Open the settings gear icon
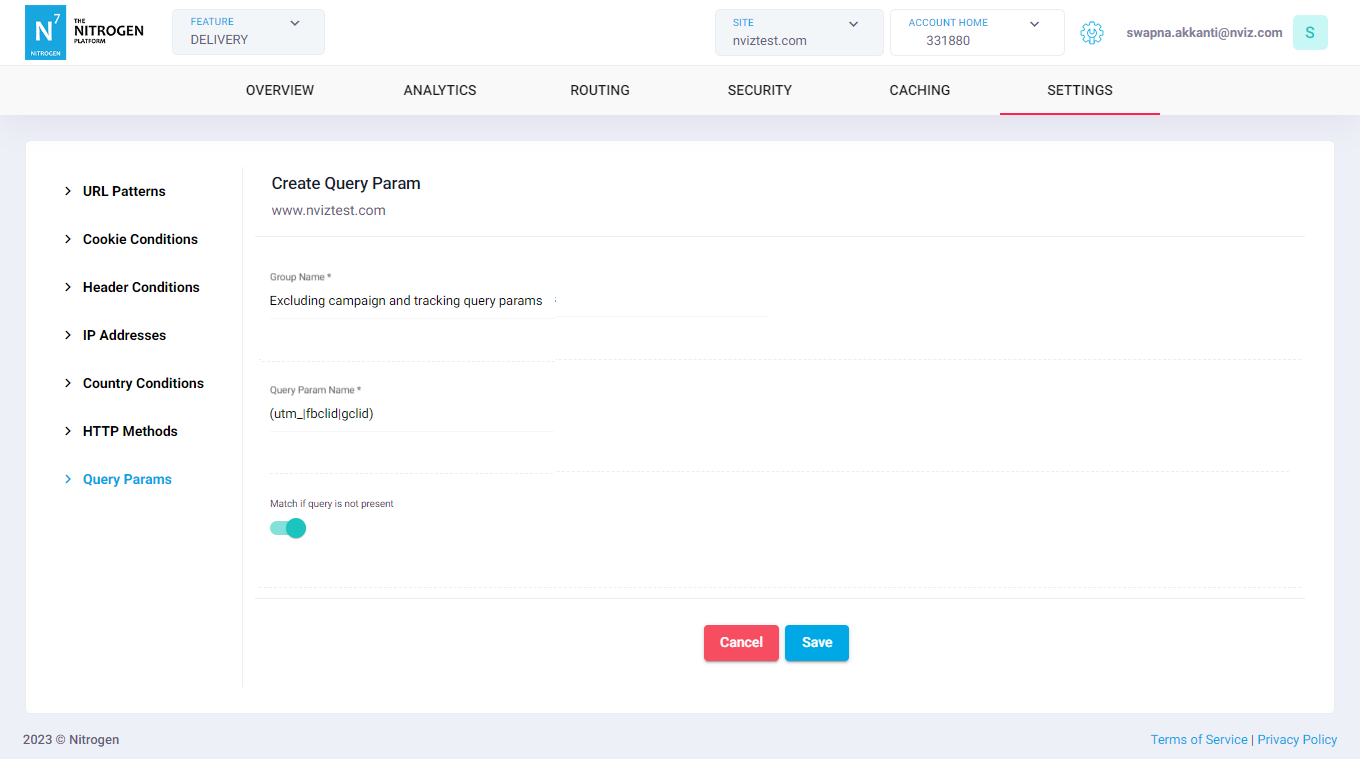 click(1091, 33)
